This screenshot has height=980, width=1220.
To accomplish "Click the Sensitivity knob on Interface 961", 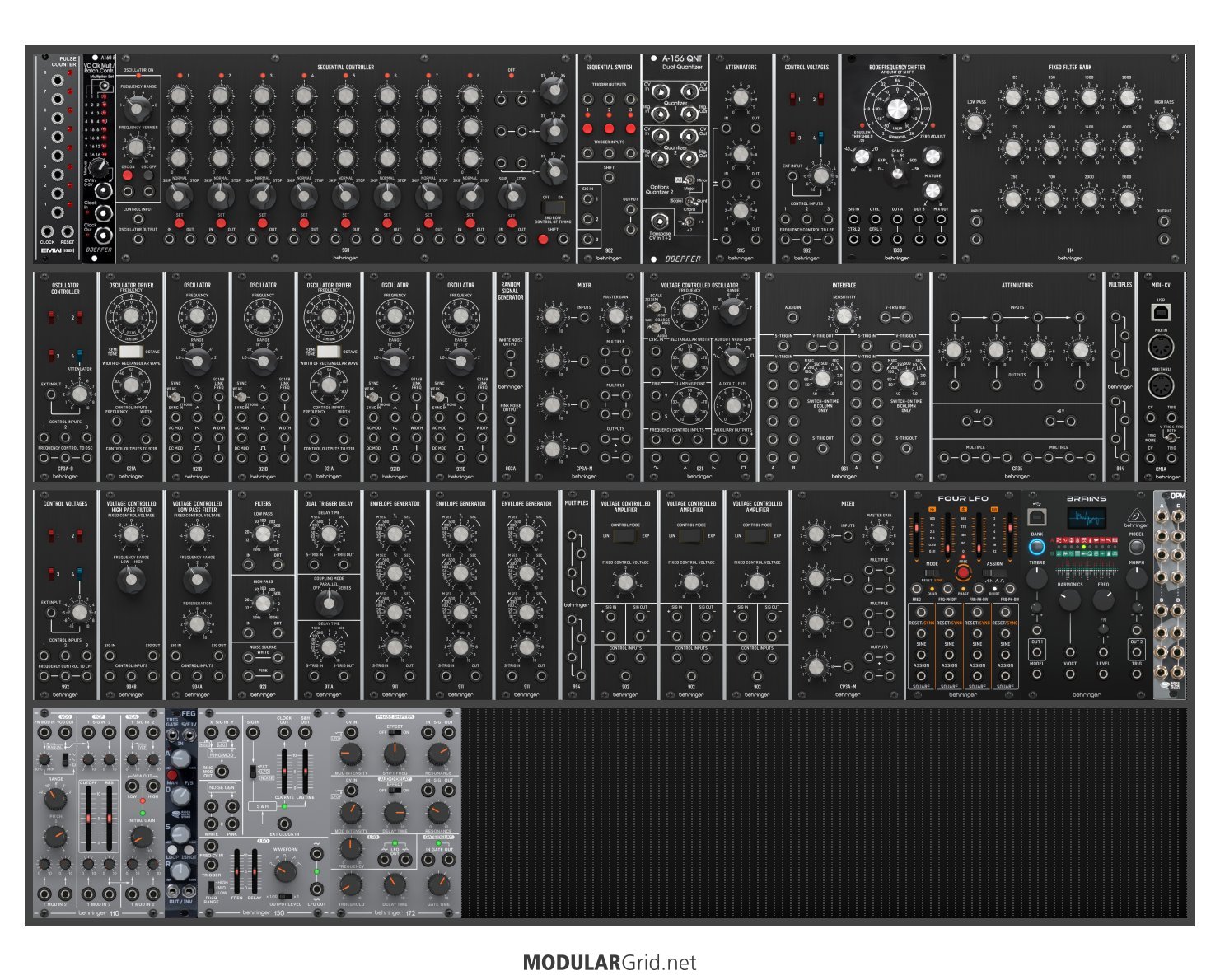I will pos(843,316).
